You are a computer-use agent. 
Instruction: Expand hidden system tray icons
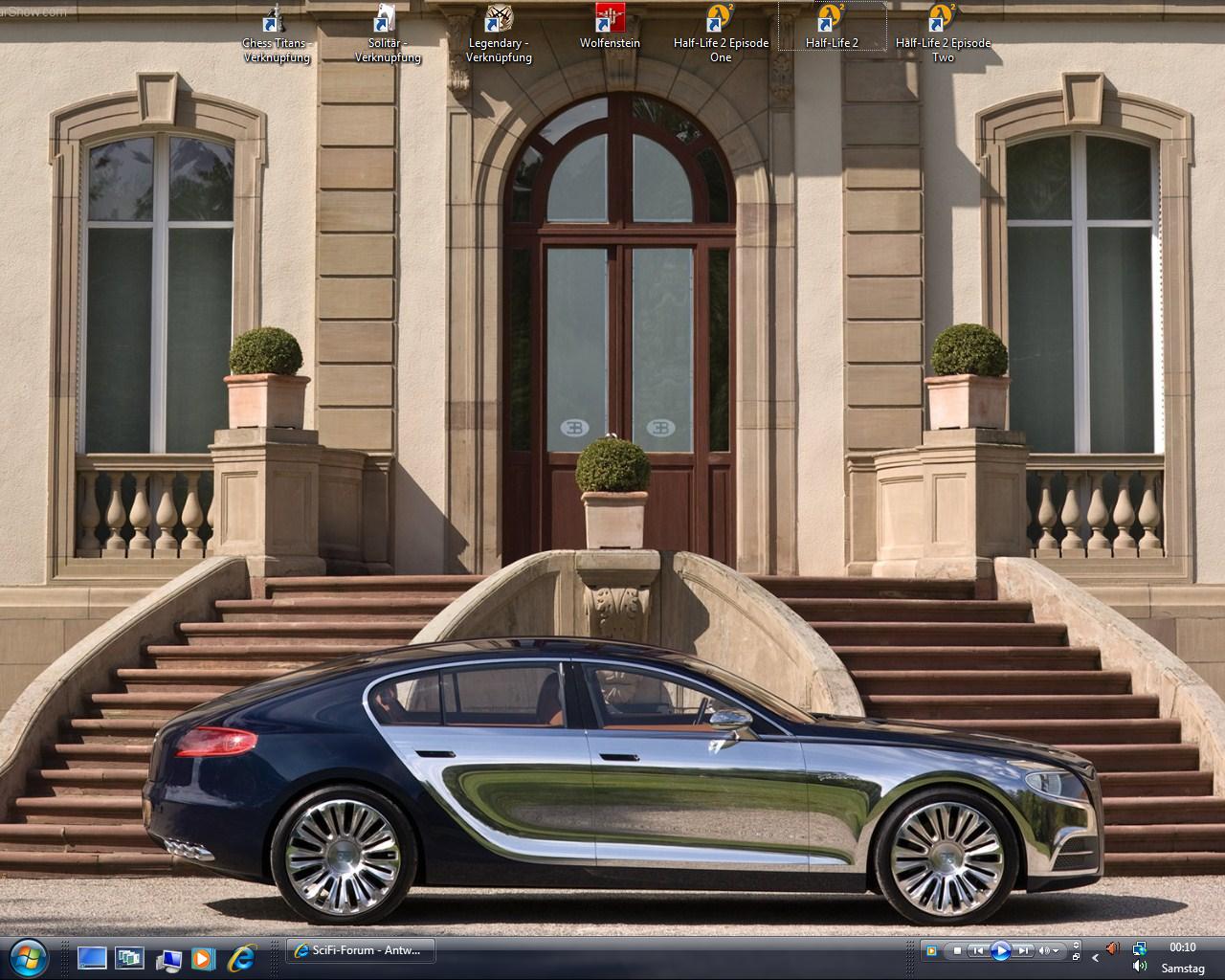point(1096,957)
